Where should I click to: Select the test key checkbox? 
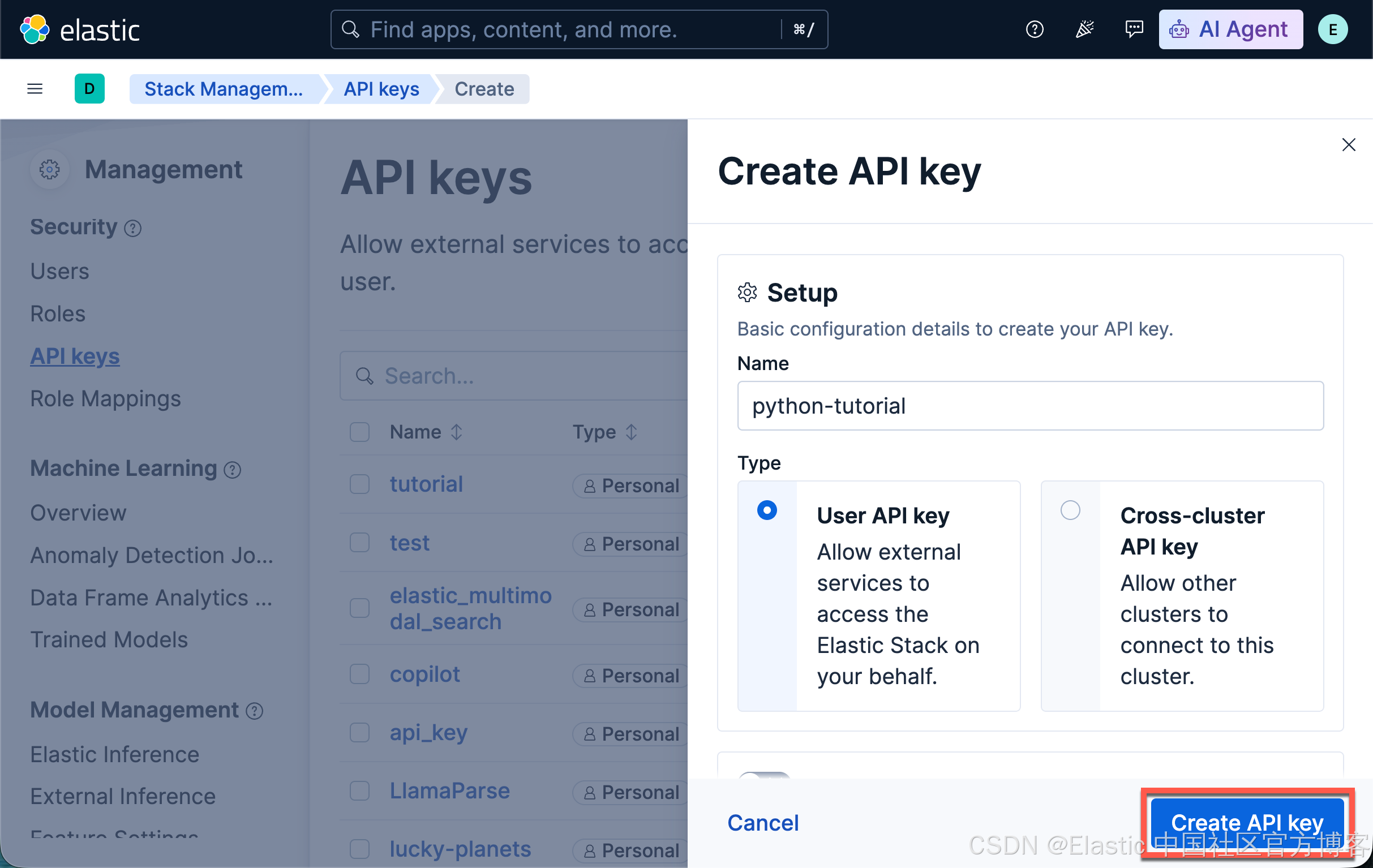pyautogui.click(x=360, y=543)
